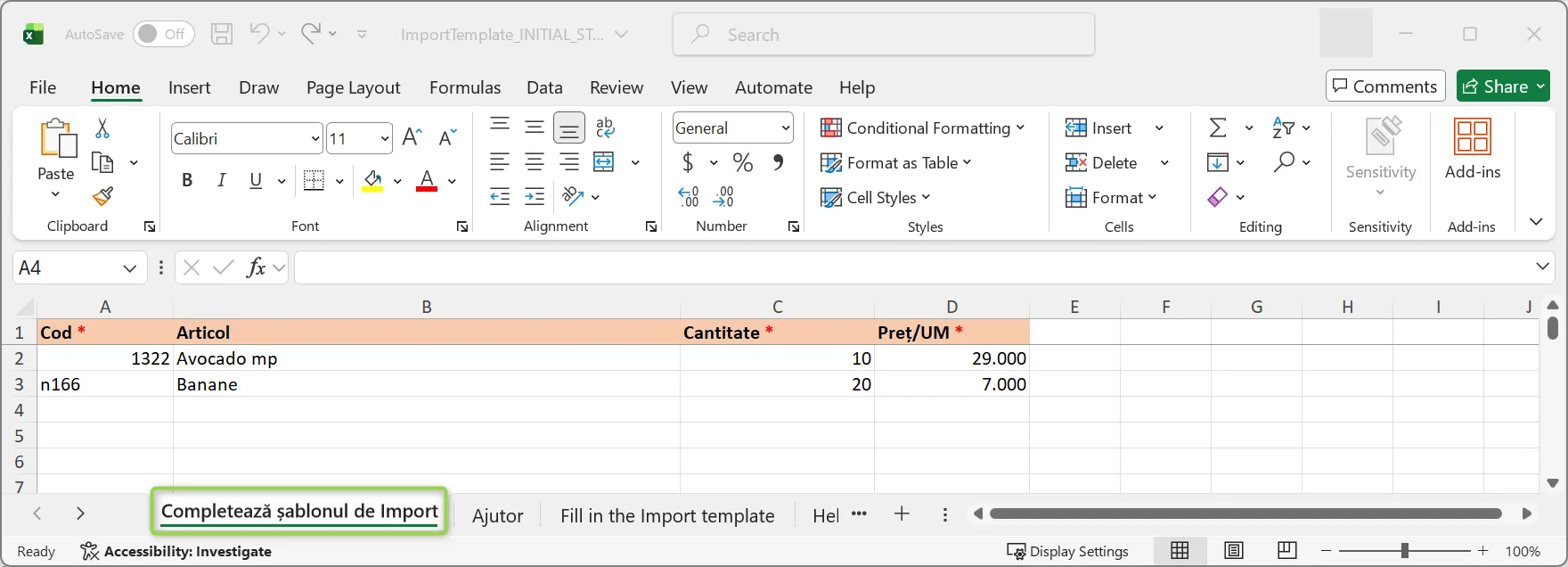
Task: Open the General number format dropdown
Action: 786,128
